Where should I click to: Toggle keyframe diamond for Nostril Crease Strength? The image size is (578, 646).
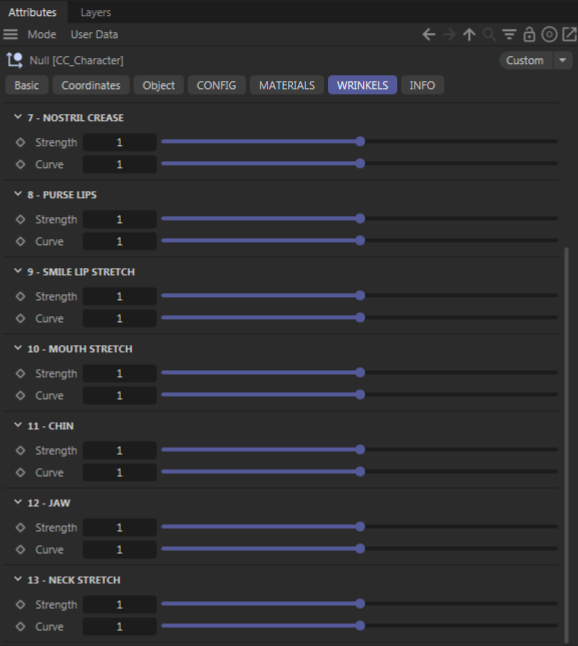[20, 143]
